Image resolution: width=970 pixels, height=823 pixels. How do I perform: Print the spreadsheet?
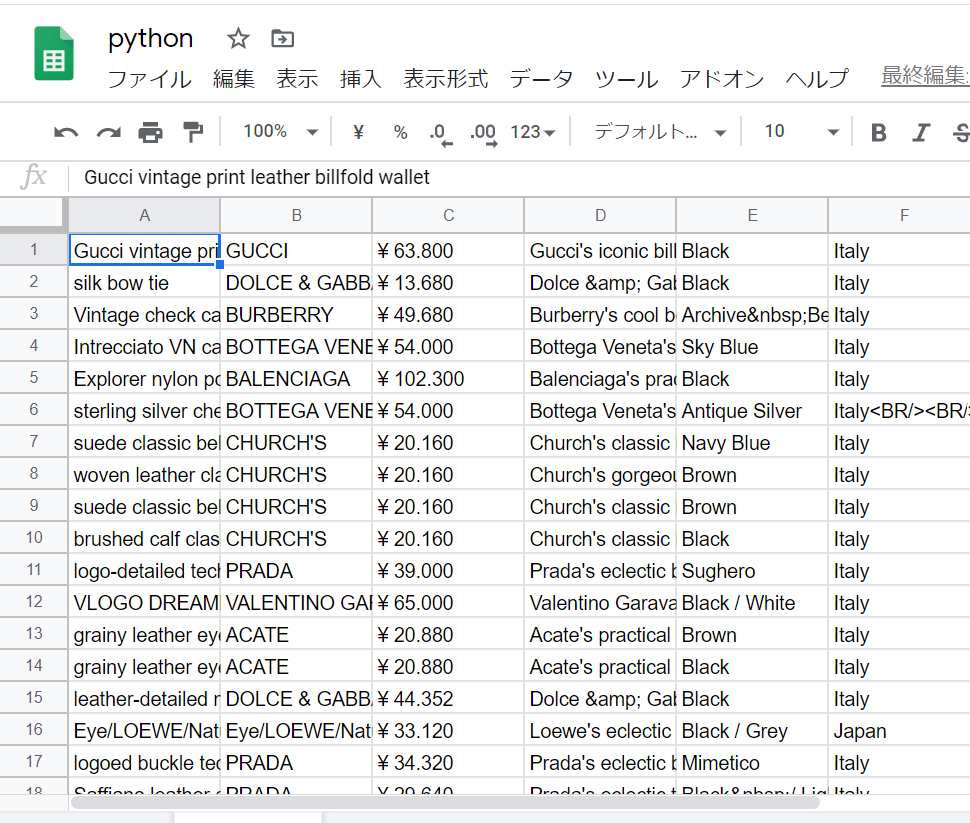(150, 132)
